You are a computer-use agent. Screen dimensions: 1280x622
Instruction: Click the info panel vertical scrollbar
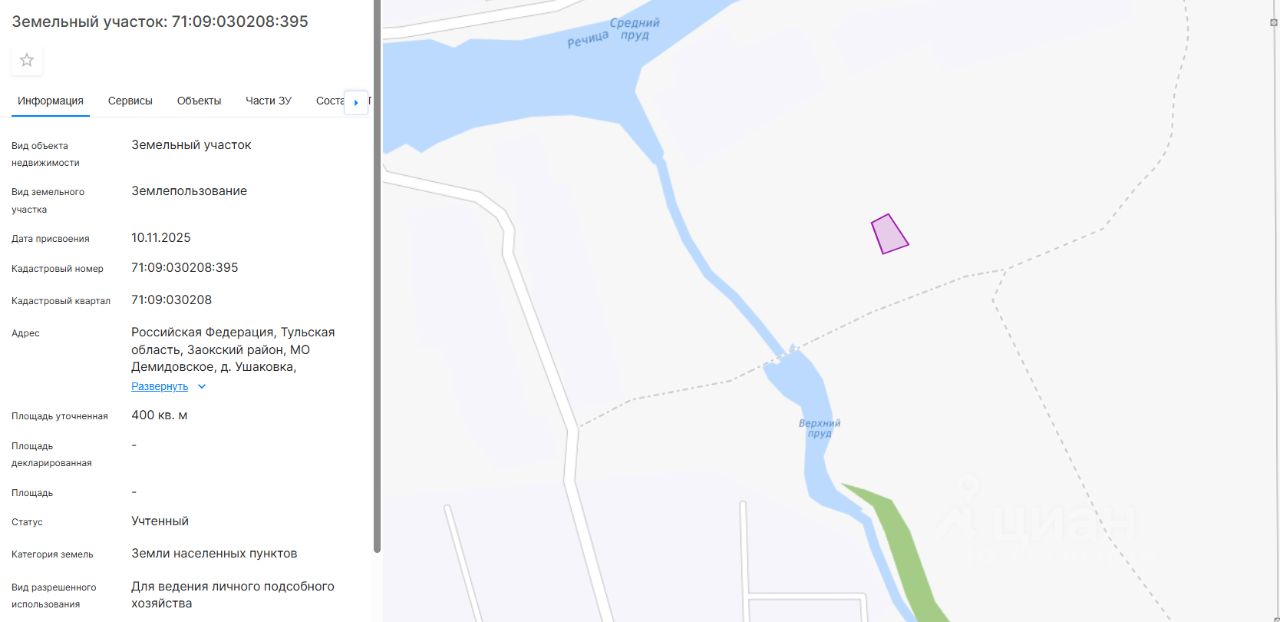click(377, 276)
